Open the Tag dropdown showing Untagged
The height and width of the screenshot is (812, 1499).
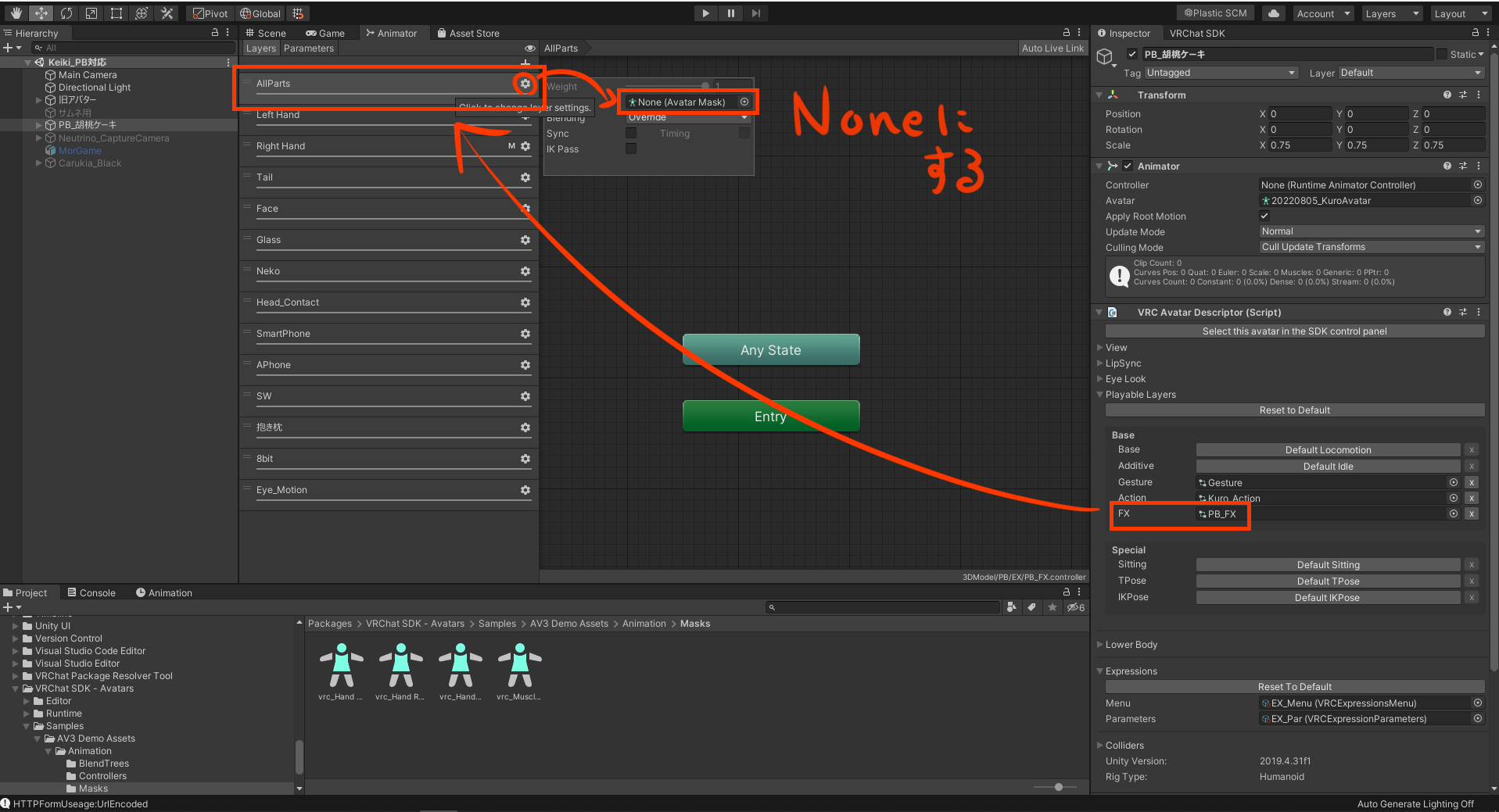tap(1221, 73)
